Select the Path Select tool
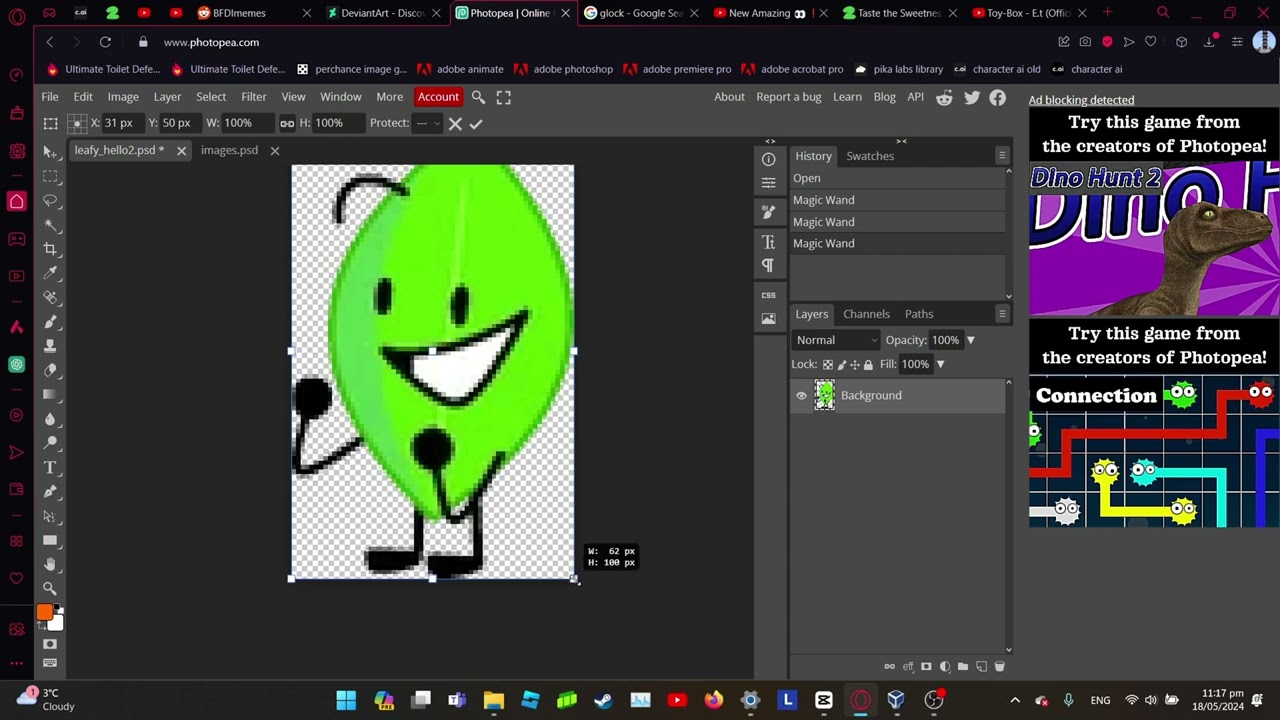Screen dimensions: 1280x720 (x=50, y=516)
